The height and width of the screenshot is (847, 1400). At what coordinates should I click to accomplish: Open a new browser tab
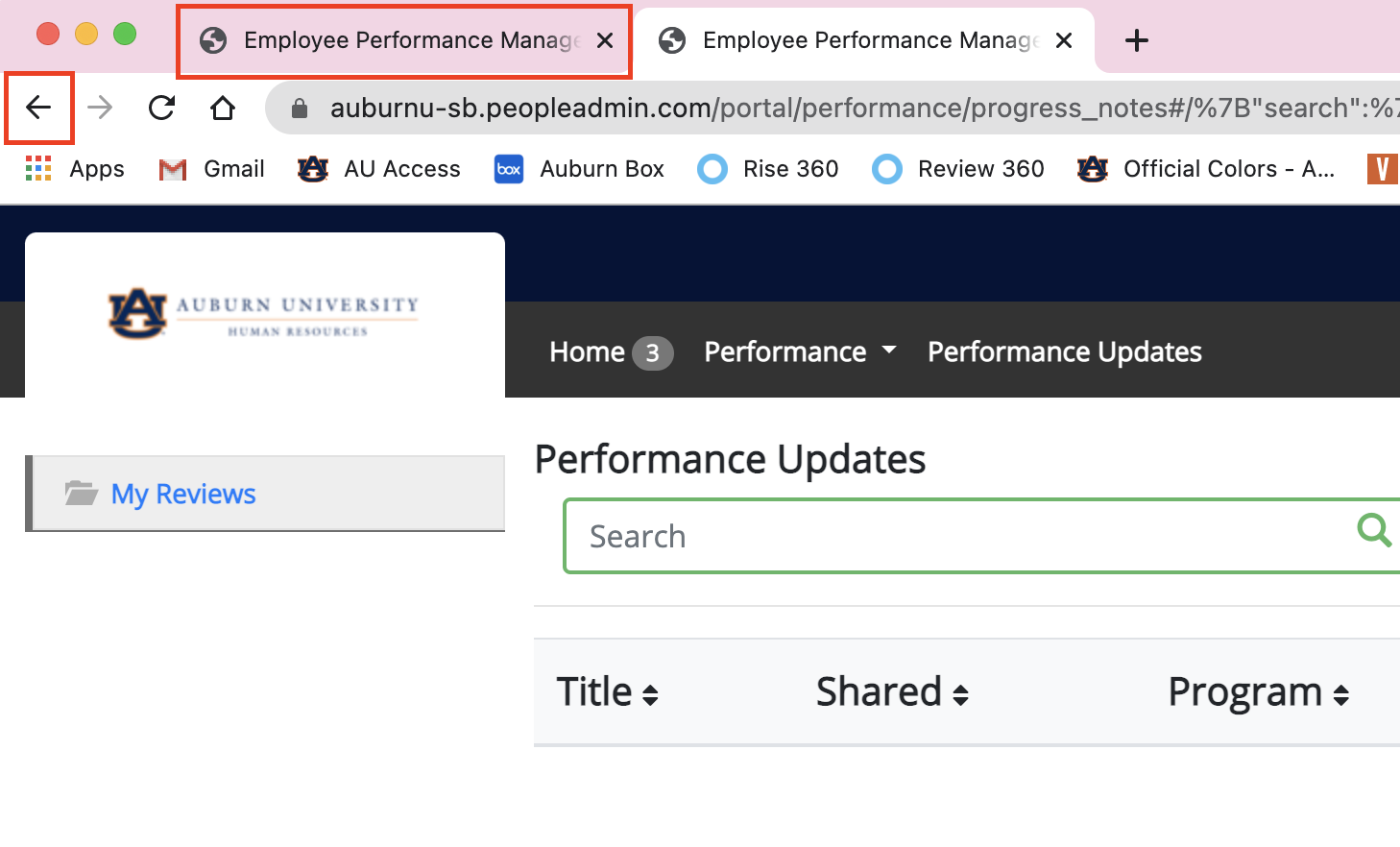point(1137,40)
